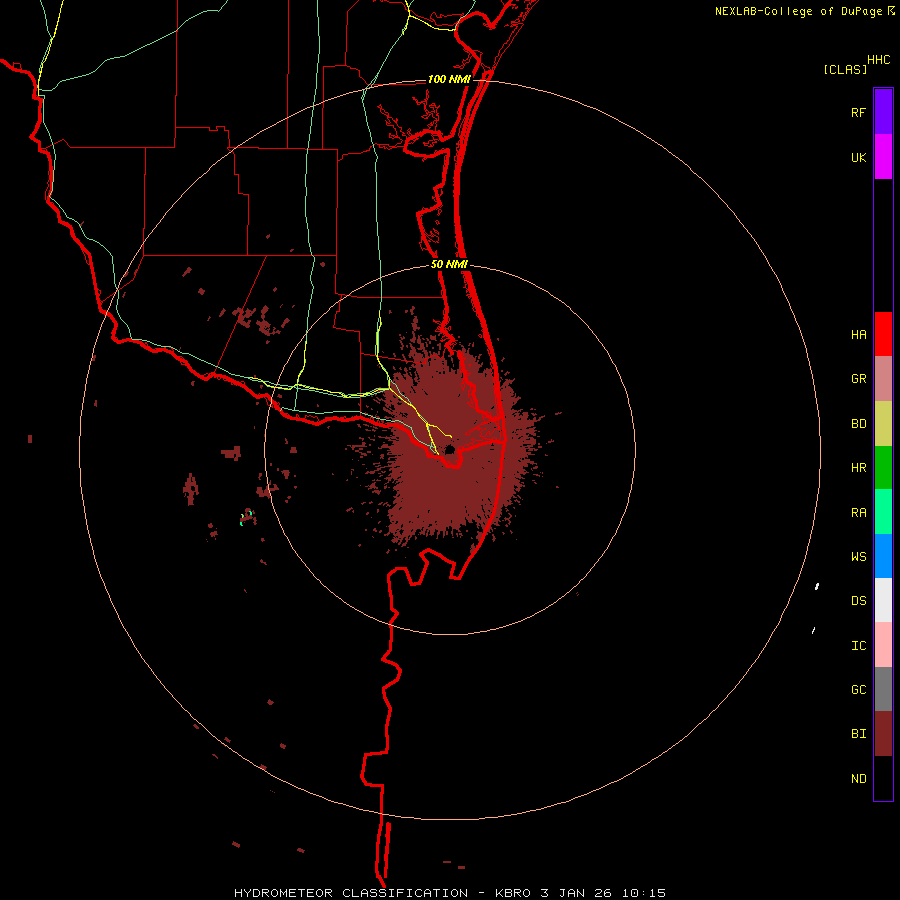Click the DS legend label
This screenshot has width=900, height=900.
858,601
